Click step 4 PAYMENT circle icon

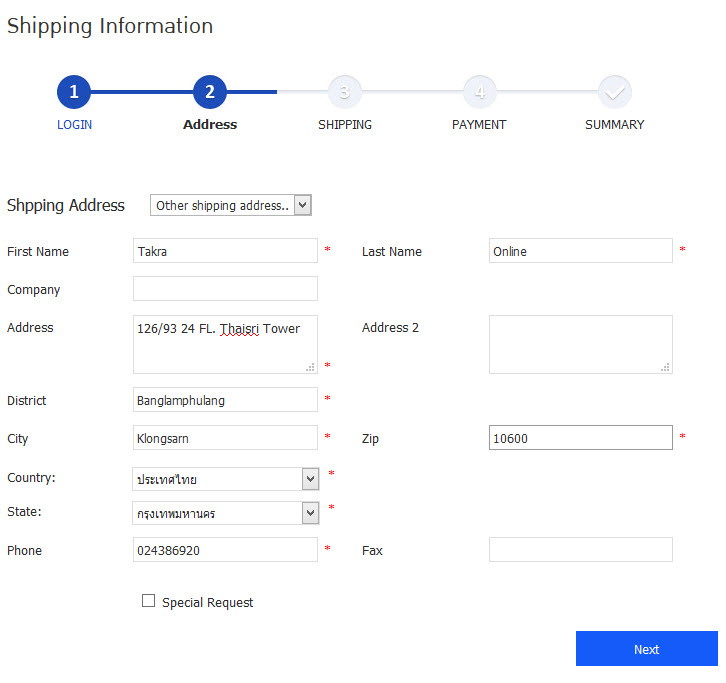point(480,93)
